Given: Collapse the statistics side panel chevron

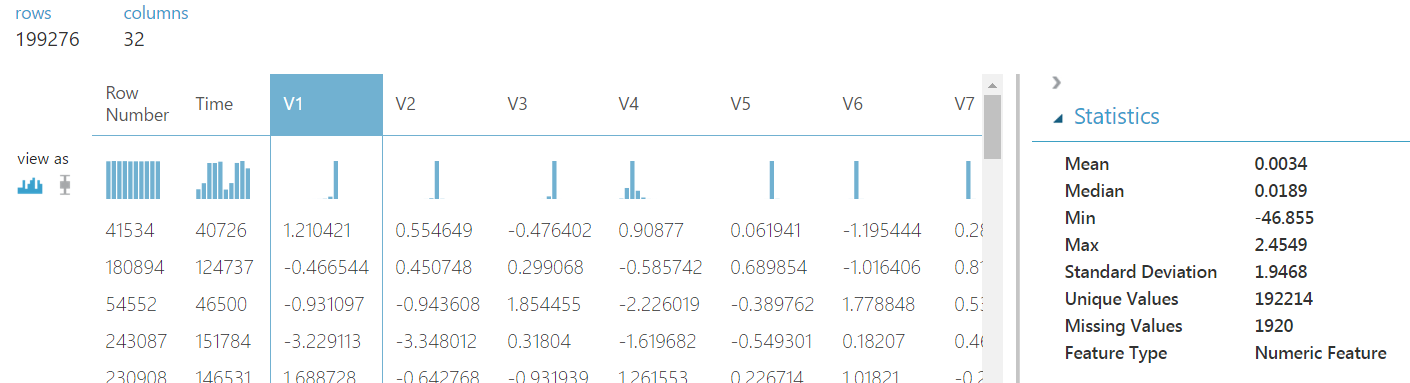Looking at the screenshot, I should click(x=1056, y=83).
